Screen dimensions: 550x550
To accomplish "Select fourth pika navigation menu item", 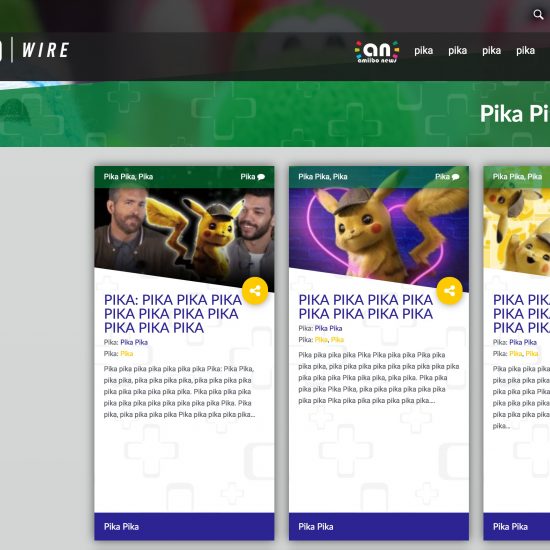I will [525, 51].
